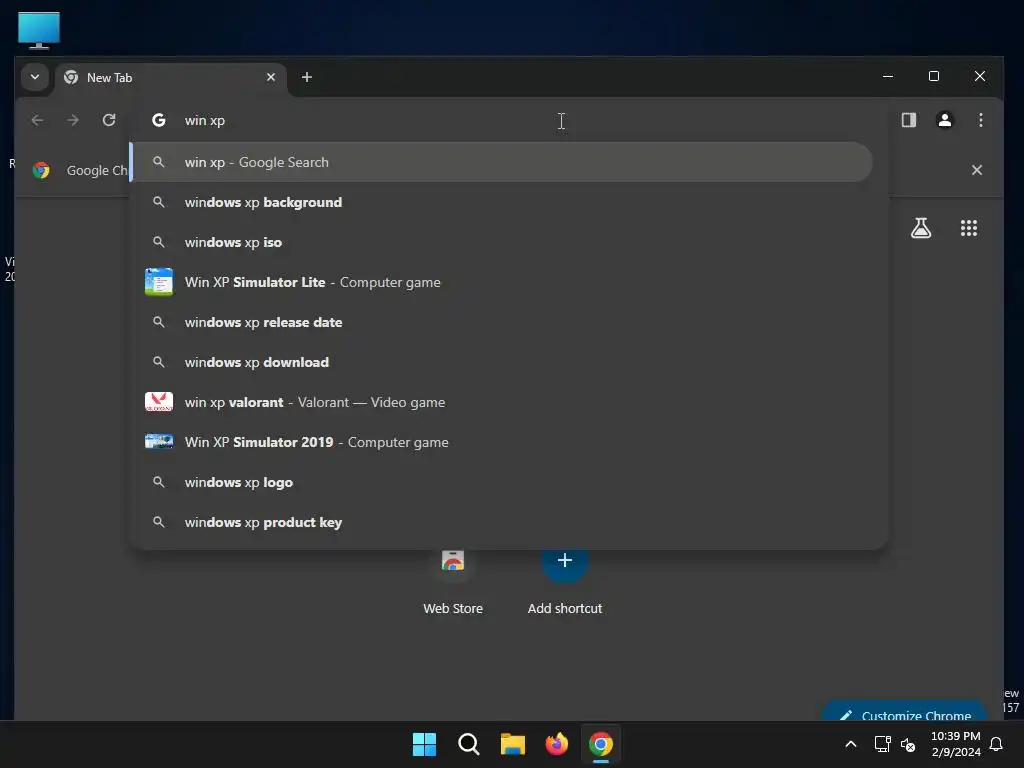Open the tab search dropdown arrow

pyautogui.click(x=35, y=77)
